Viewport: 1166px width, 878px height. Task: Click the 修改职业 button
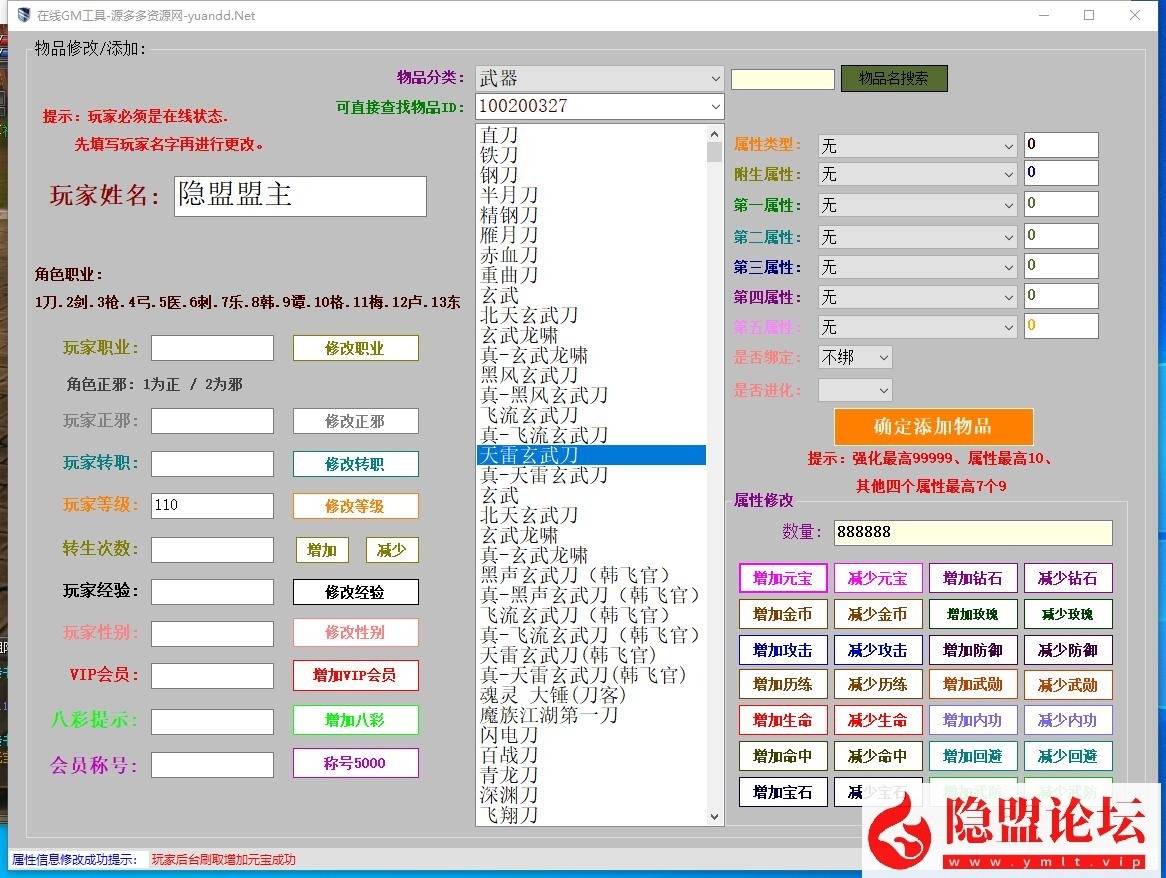[x=355, y=348]
